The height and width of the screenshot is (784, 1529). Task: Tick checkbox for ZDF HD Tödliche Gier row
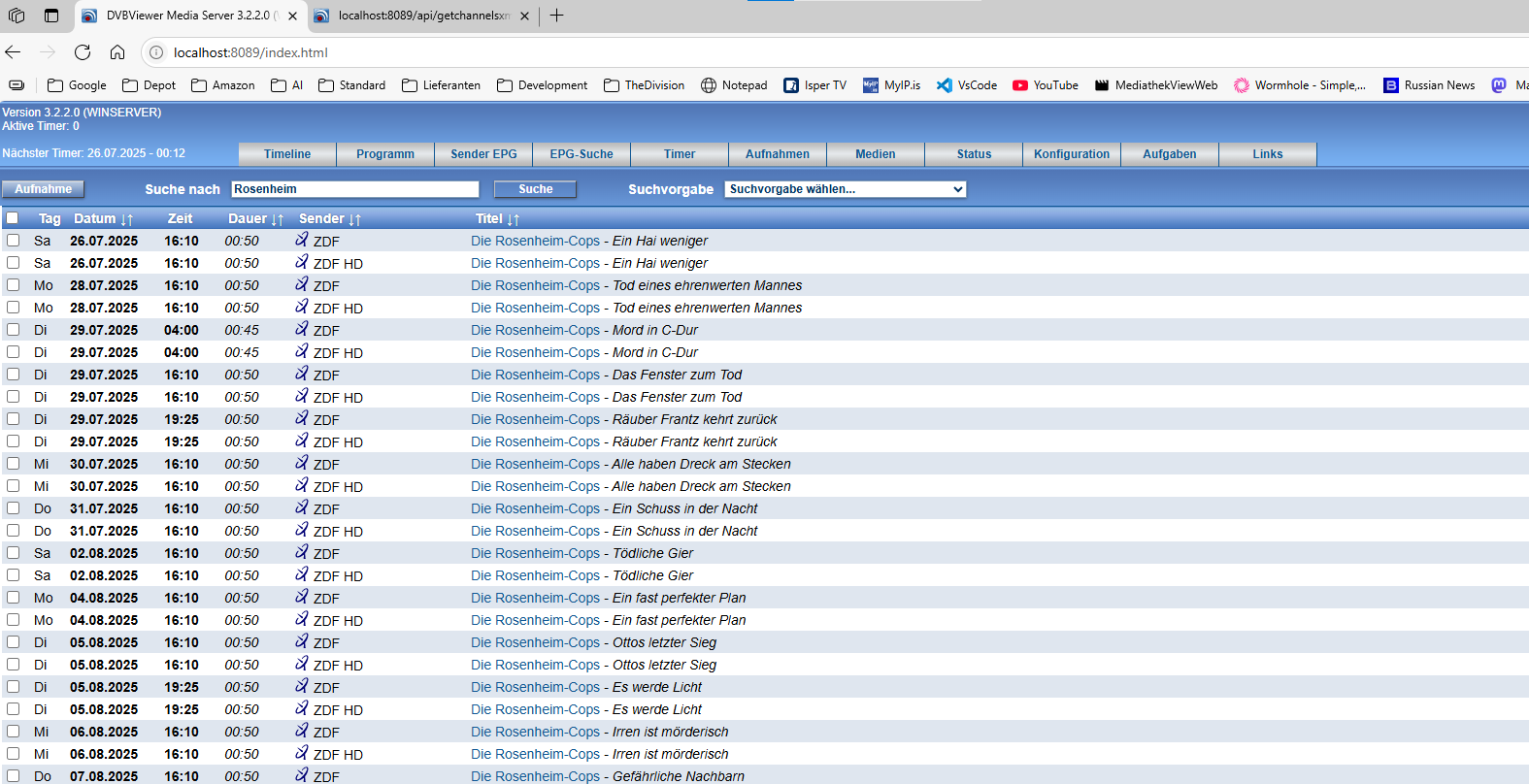tap(13, 575)
